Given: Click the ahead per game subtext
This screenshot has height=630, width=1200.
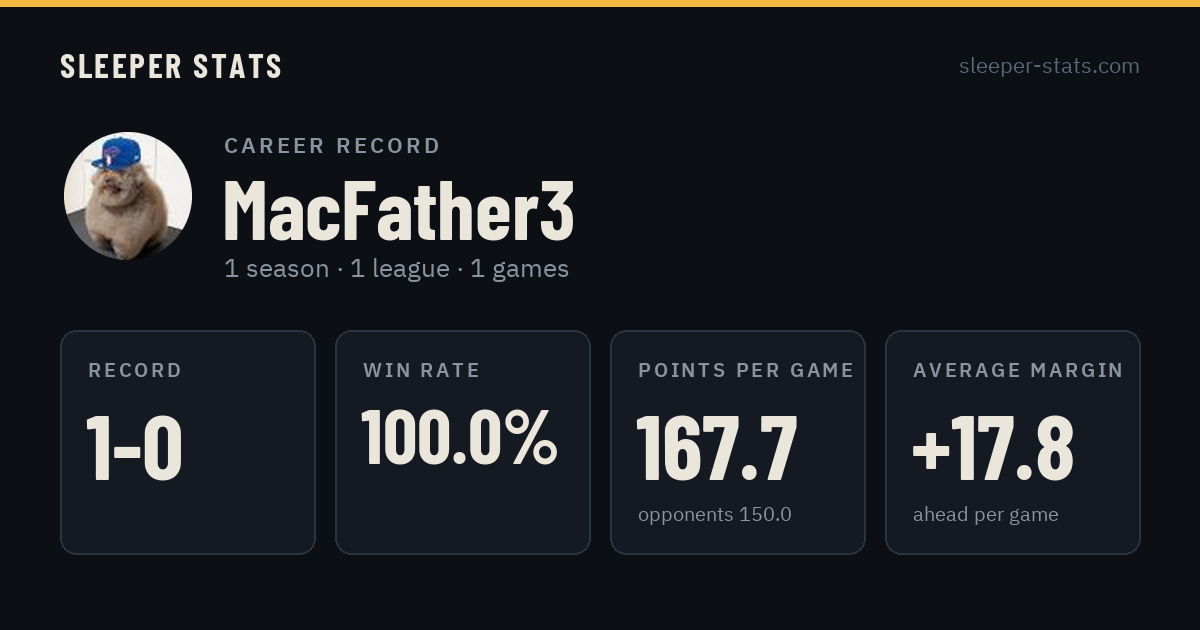Looking at the screenshot, I should click(986, 515).
